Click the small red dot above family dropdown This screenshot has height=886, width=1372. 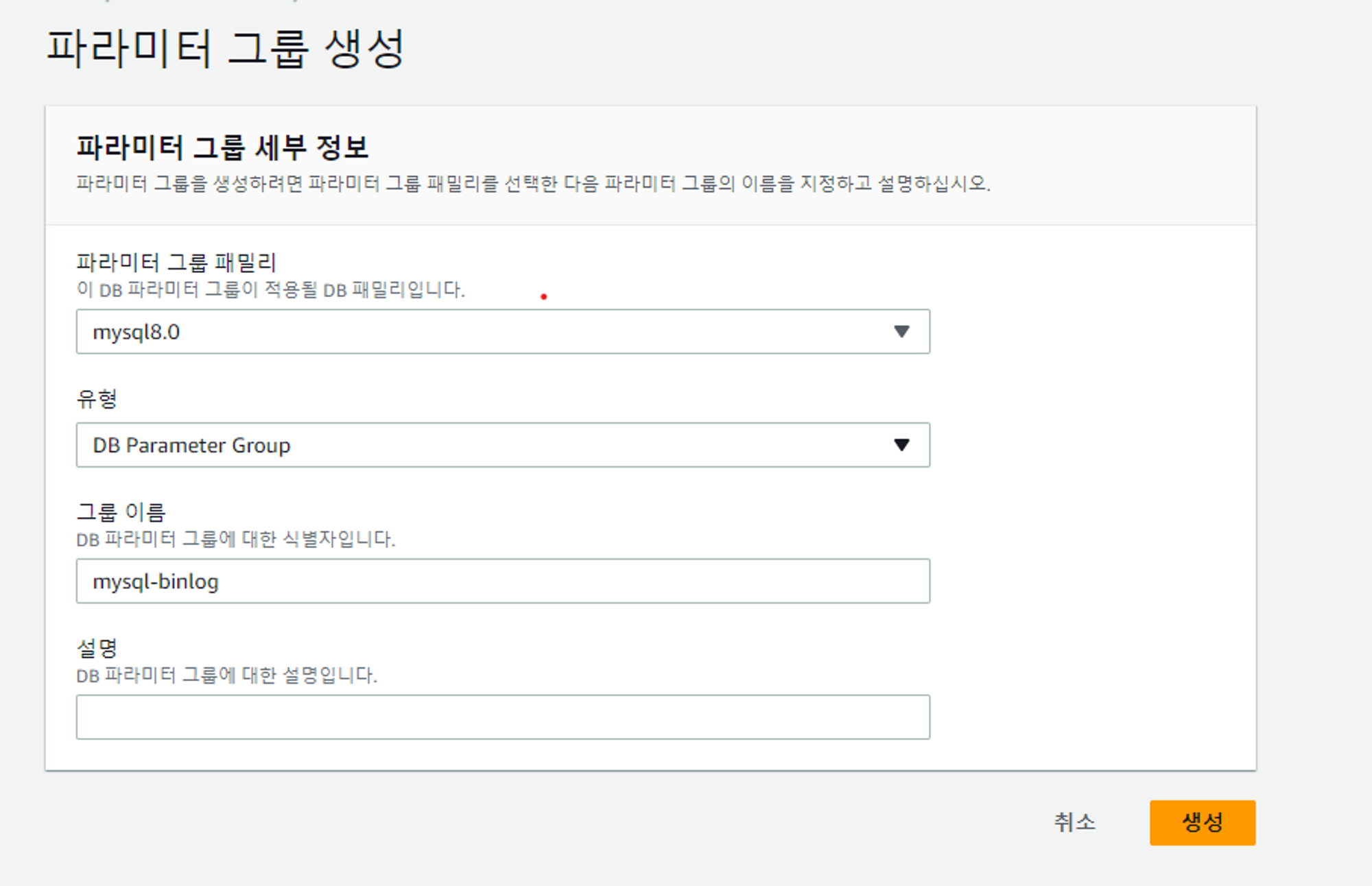pyautogui.click(x=543, y=297)
